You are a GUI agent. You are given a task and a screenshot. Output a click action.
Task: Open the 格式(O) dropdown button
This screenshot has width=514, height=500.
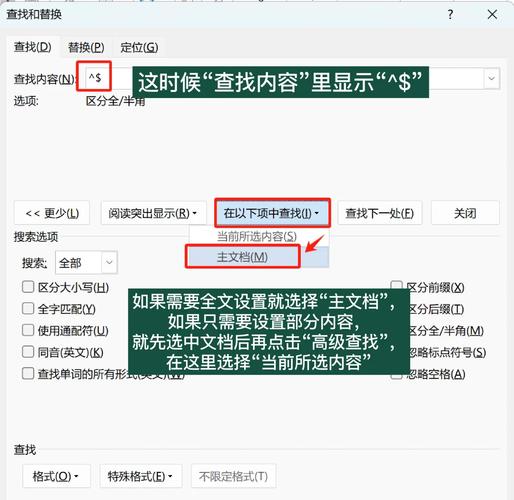(x=56, y=476)
